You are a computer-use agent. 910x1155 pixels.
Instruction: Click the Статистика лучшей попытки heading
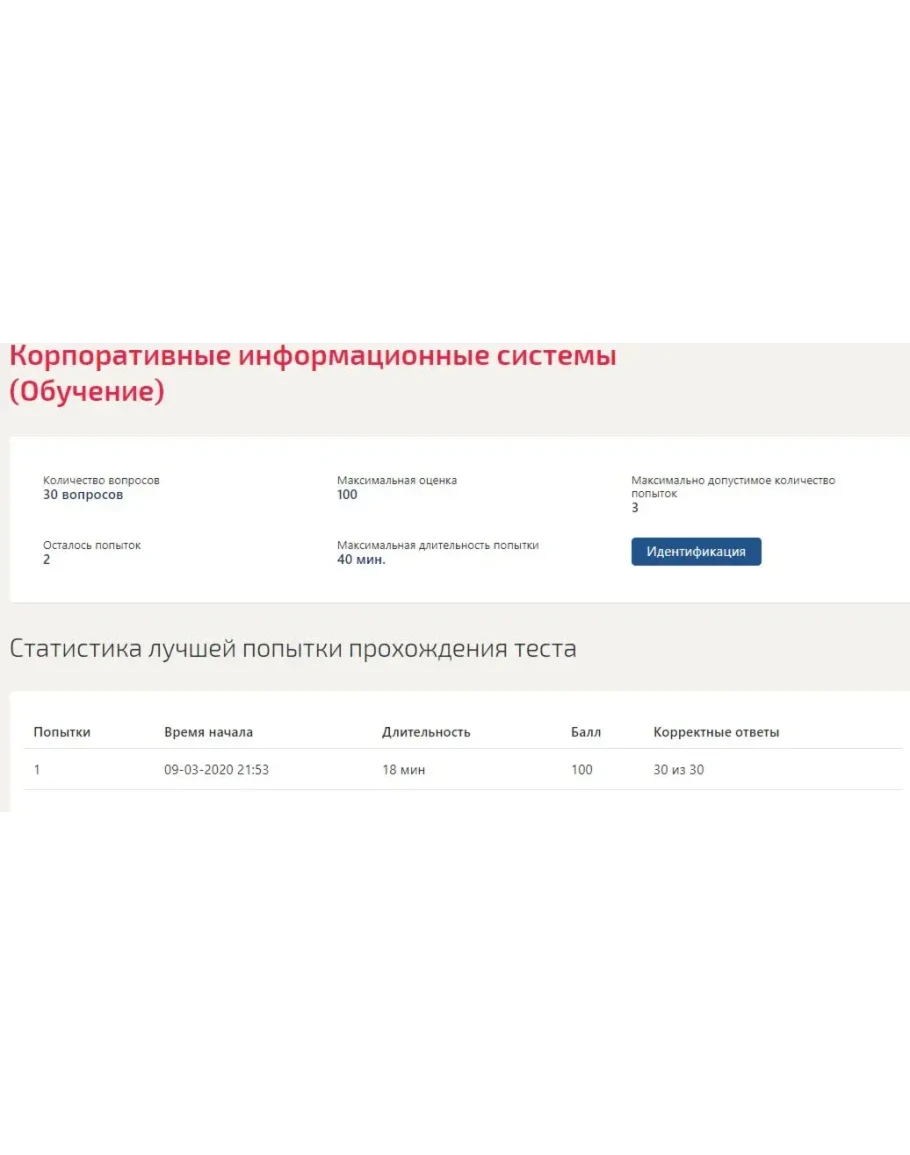[x=292, y=648]
